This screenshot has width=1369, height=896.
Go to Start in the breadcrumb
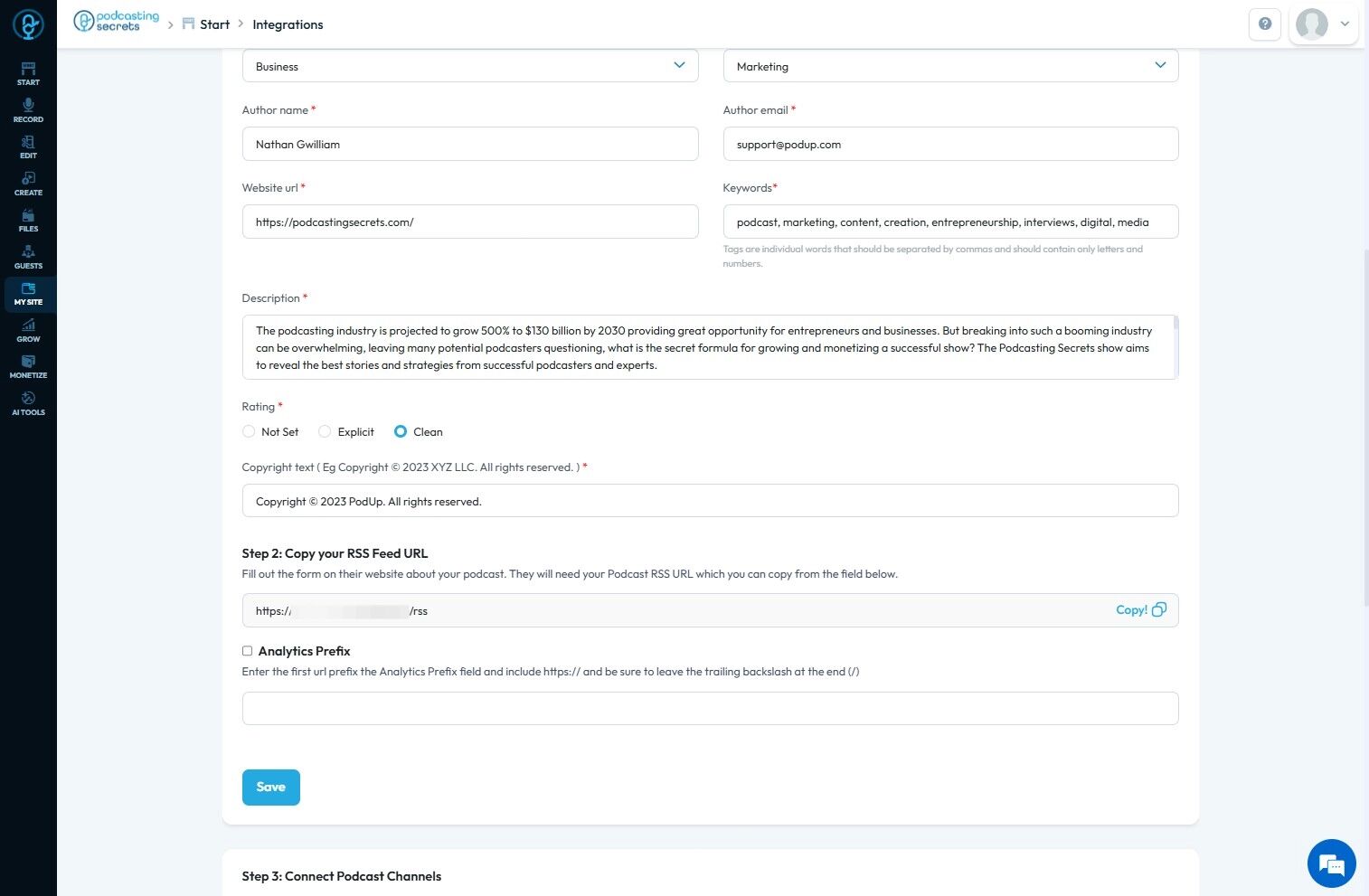point(214,24)
